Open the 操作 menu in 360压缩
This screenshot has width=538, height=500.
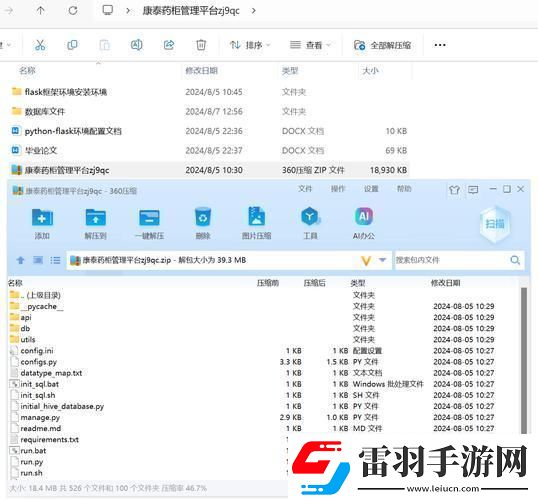pyautogui.click(x=338, y=189)
